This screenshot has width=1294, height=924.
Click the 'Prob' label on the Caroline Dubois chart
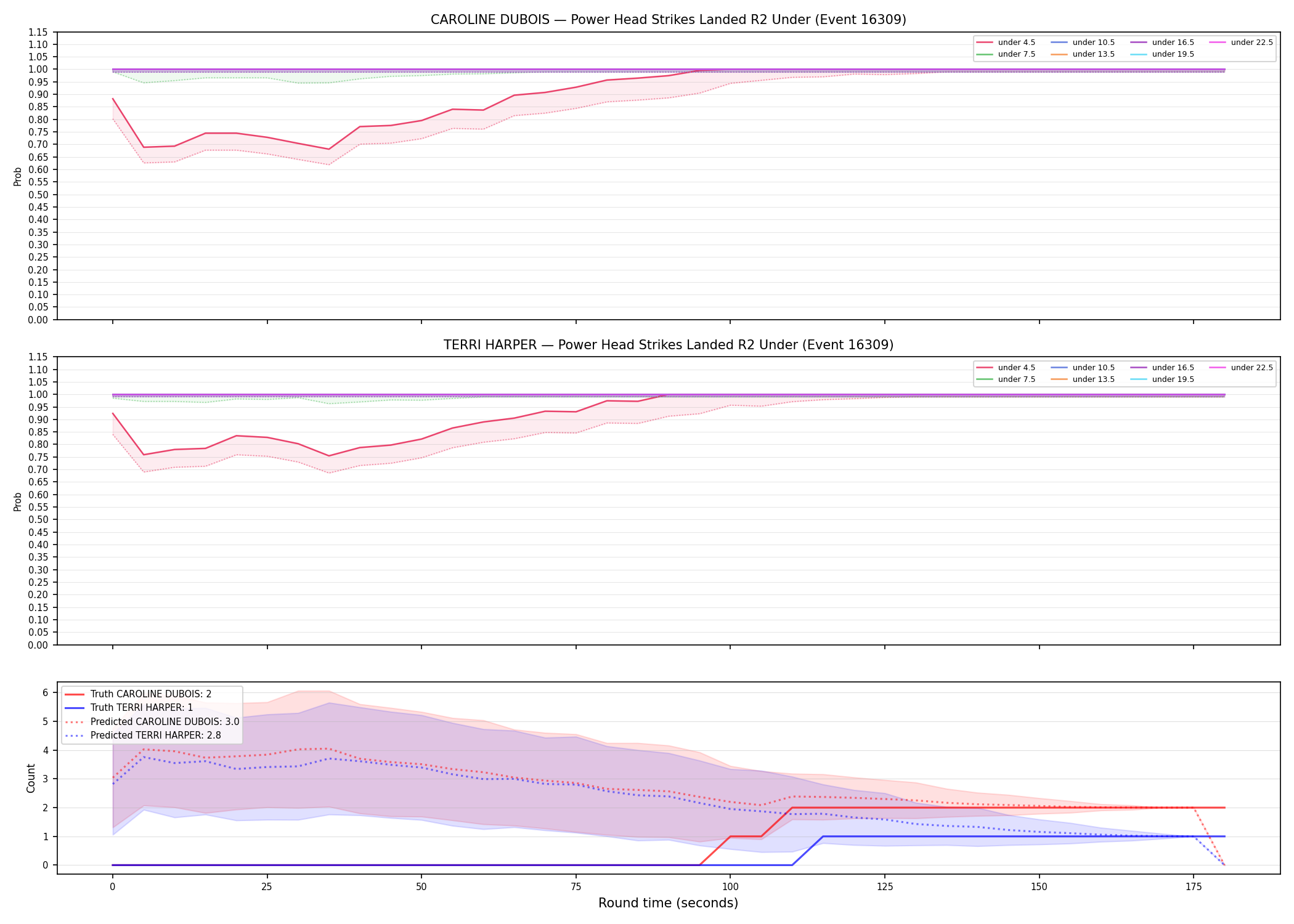pos(18,176)
